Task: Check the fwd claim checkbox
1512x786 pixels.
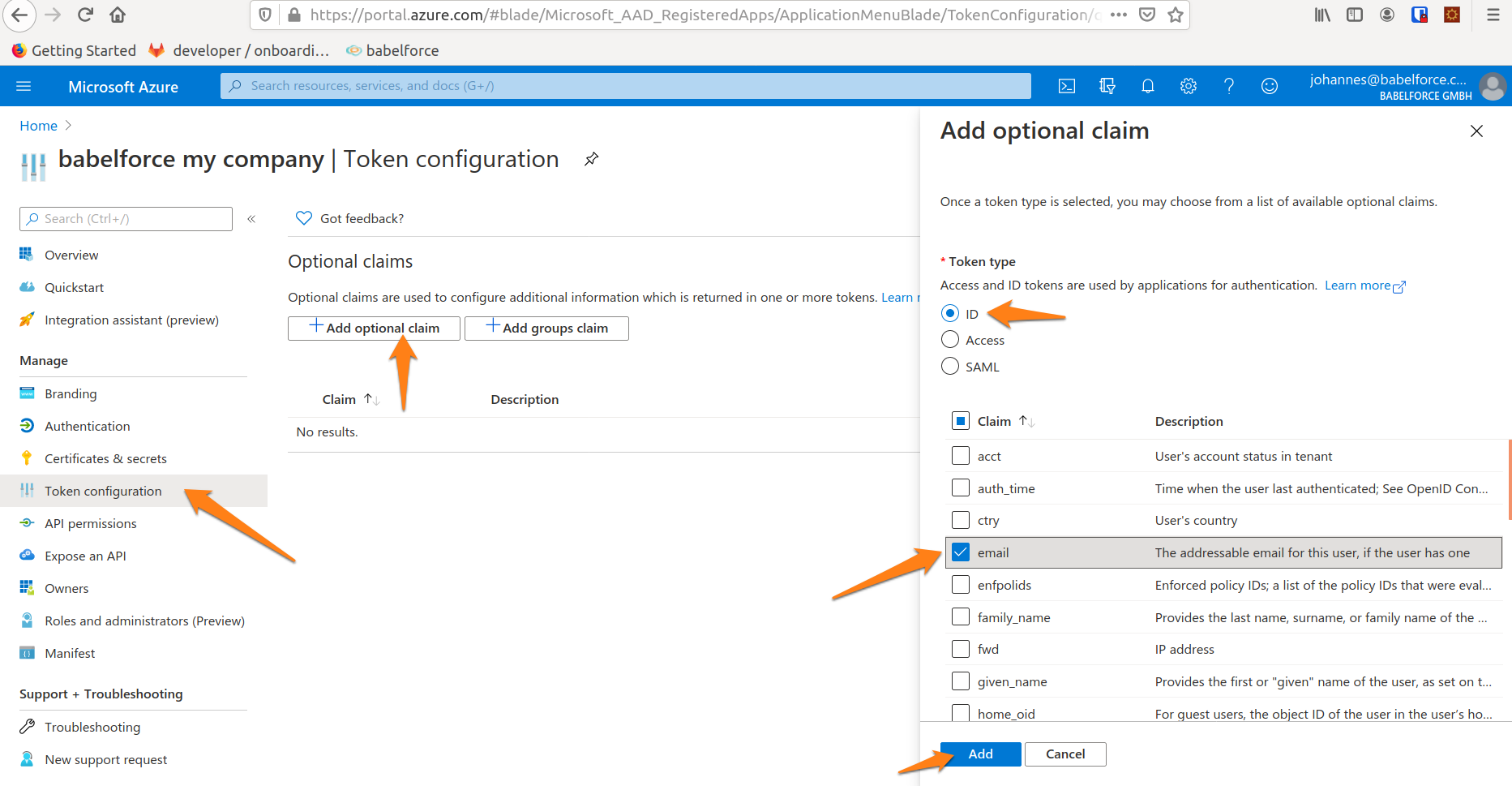Action: click(961, 649)
